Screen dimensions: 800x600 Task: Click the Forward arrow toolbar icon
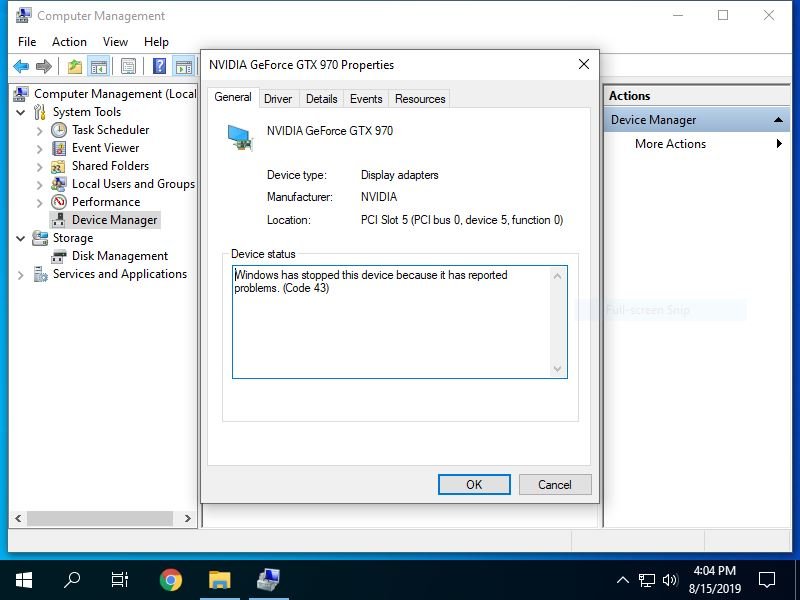click(x=44, y=66)
